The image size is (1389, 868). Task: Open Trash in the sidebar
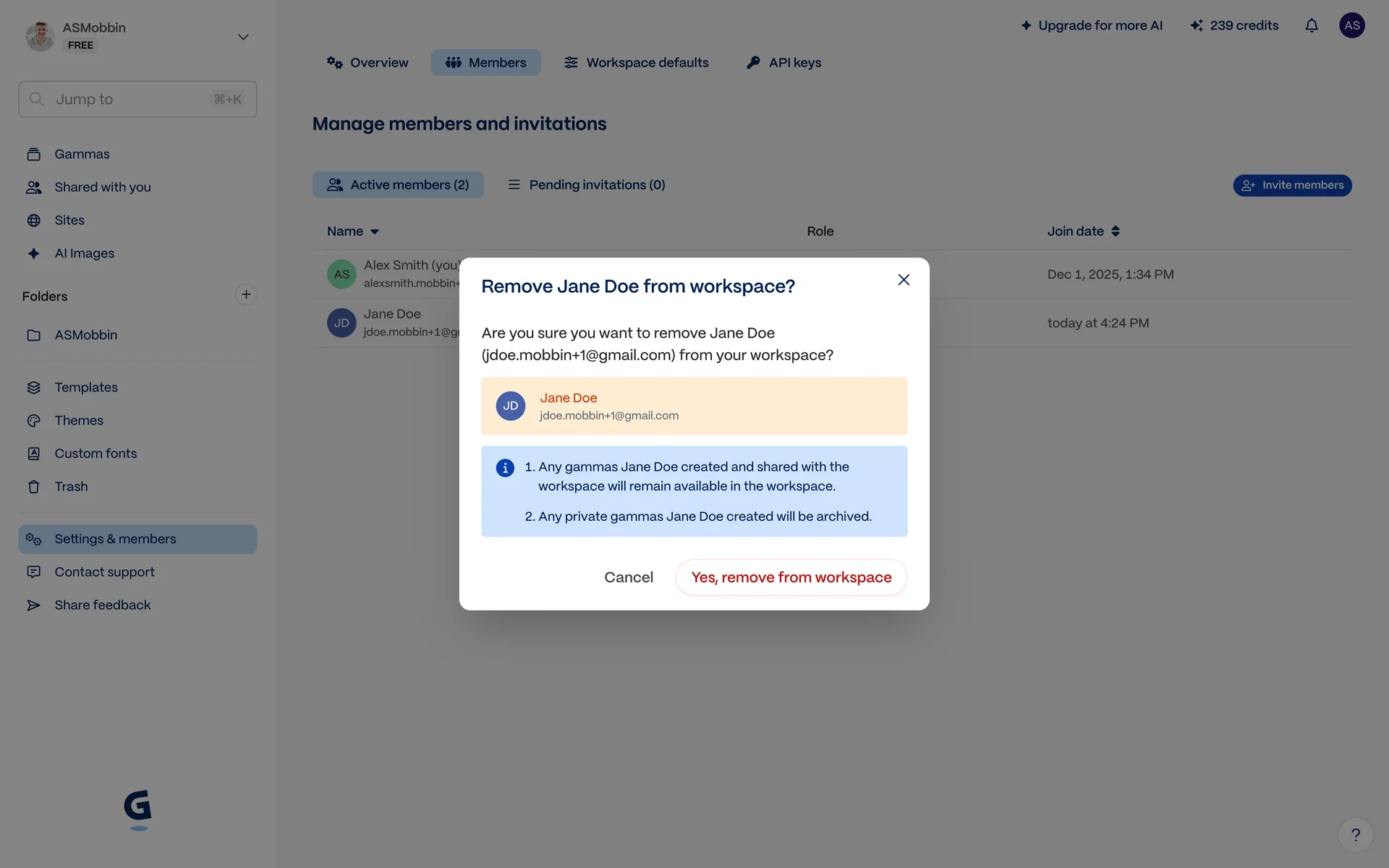pyautogui.click(x=71, y=487)
